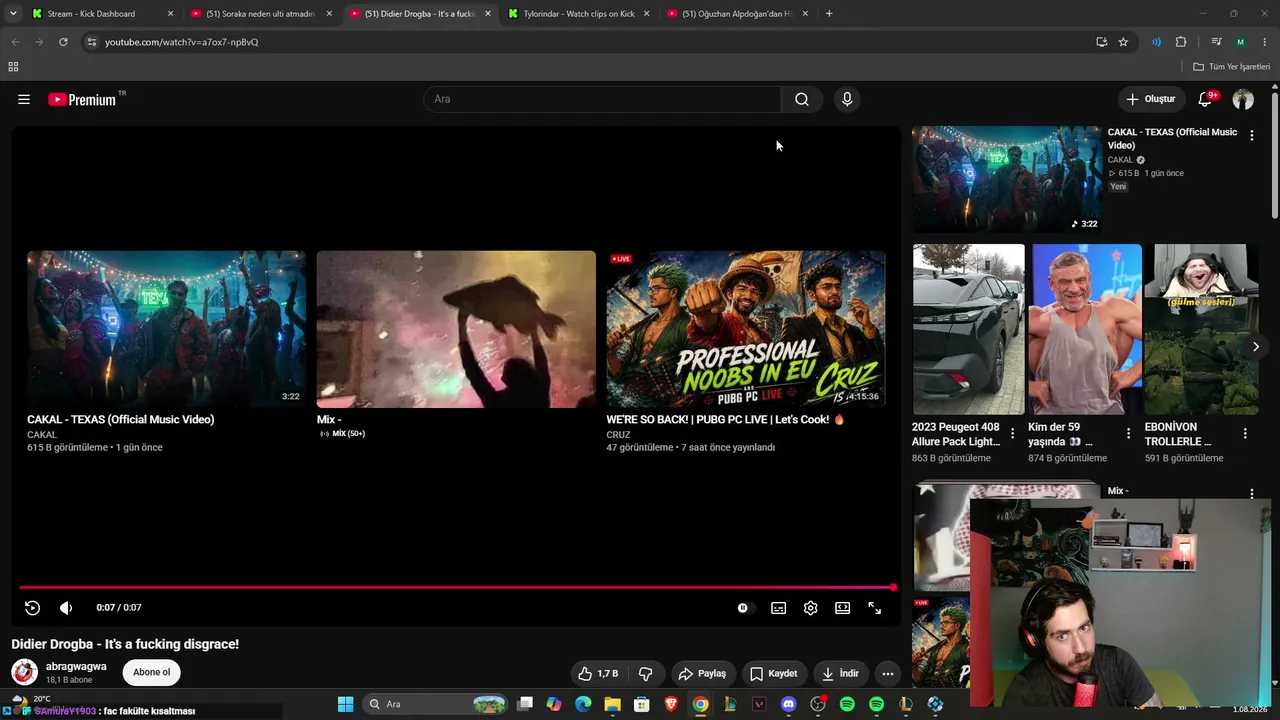This screenshot has height=720, width=1280.
Task: Seek on the red video progress bar
Action: tap(456, 587)
